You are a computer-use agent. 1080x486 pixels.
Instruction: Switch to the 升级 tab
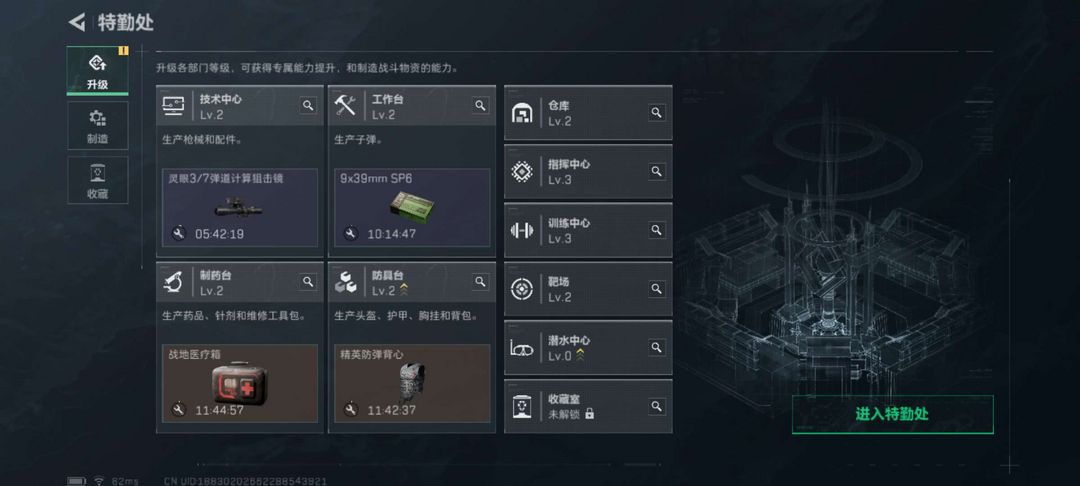98,71
